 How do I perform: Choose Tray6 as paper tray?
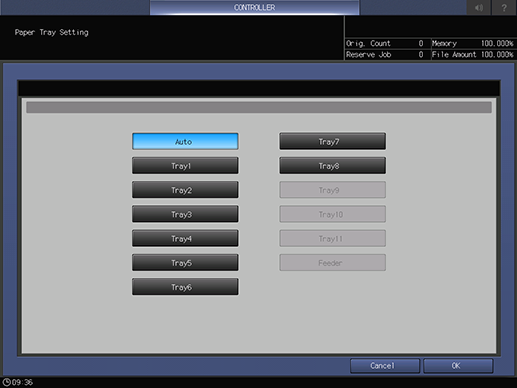(185, 287)
